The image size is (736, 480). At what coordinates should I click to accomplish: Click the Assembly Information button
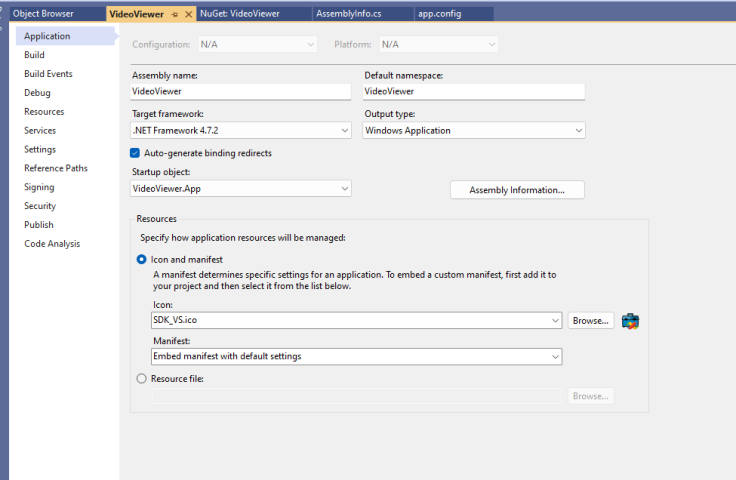click(517, 190)
